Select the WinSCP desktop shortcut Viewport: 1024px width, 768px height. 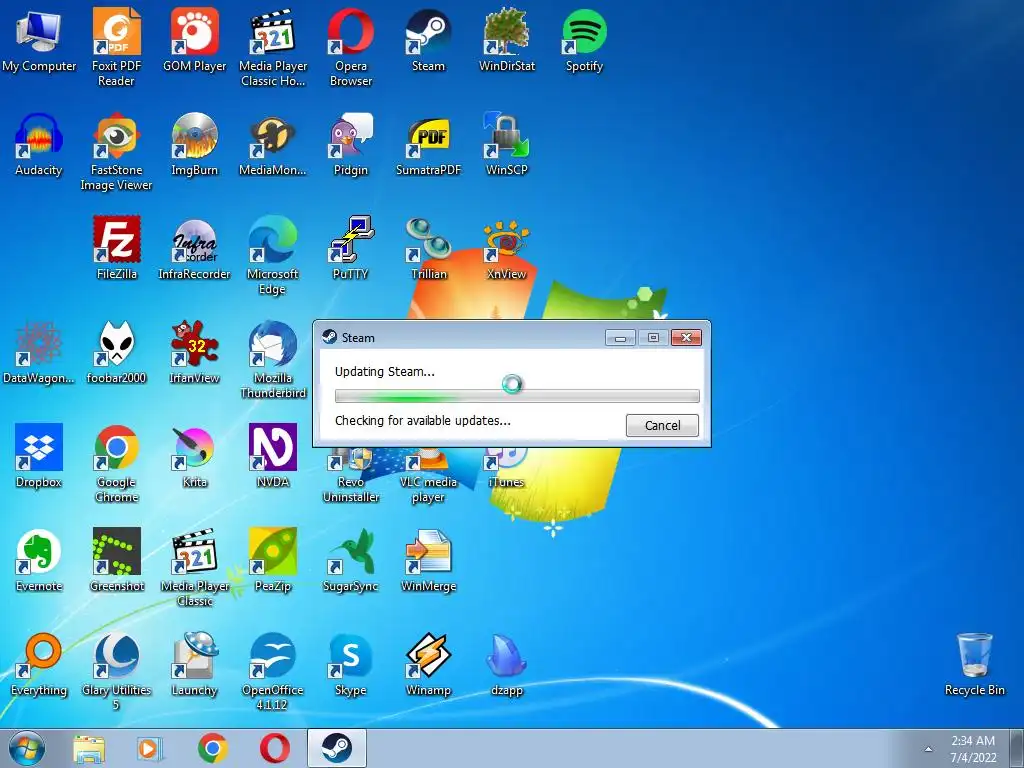point(507,145)
